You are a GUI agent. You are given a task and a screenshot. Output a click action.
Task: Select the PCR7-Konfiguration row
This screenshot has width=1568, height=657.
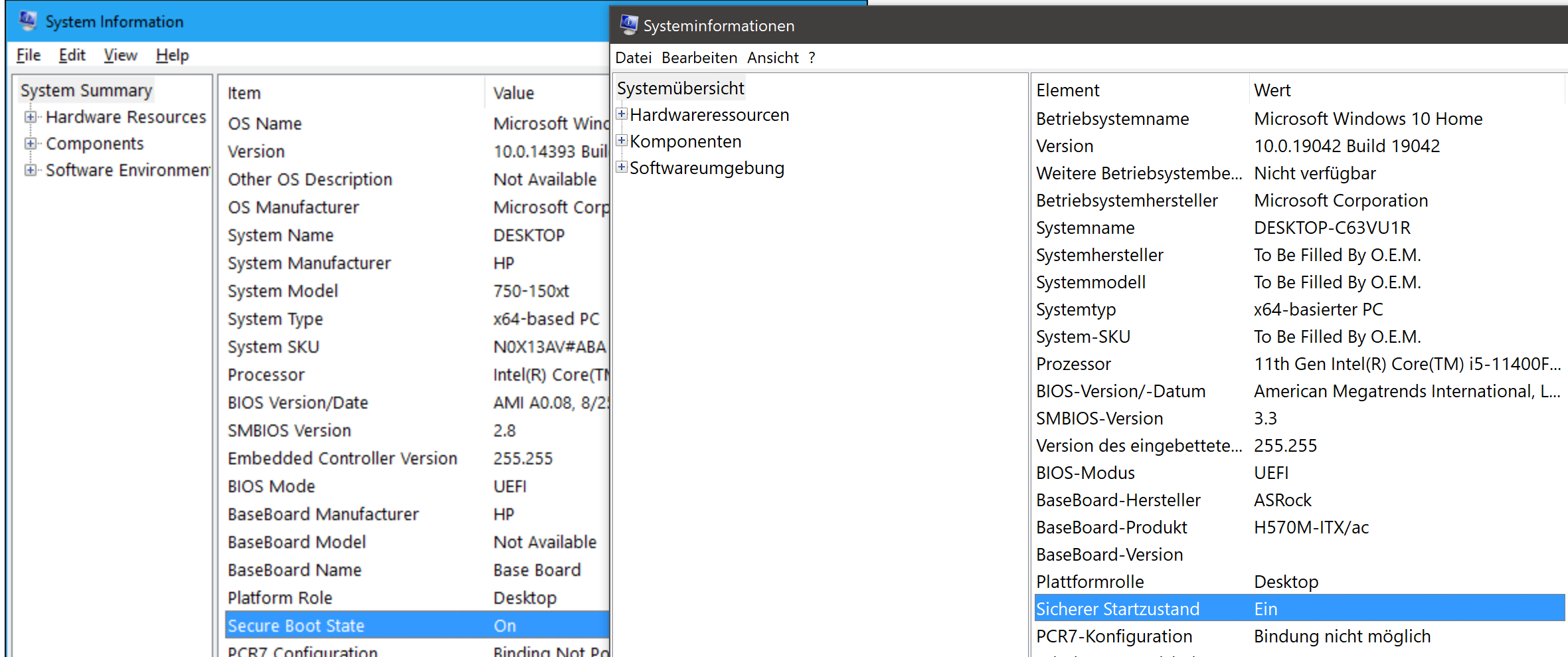pyautogui.click(x=1300, y=636)
